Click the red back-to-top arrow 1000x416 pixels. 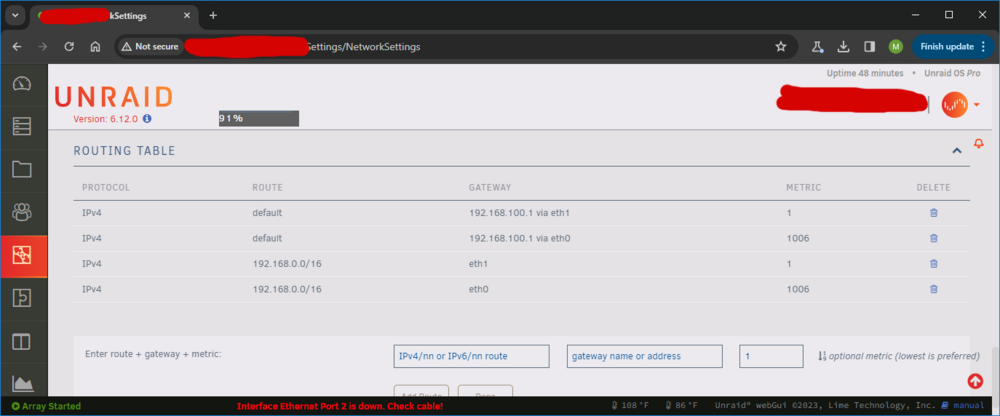pos(975,381)
